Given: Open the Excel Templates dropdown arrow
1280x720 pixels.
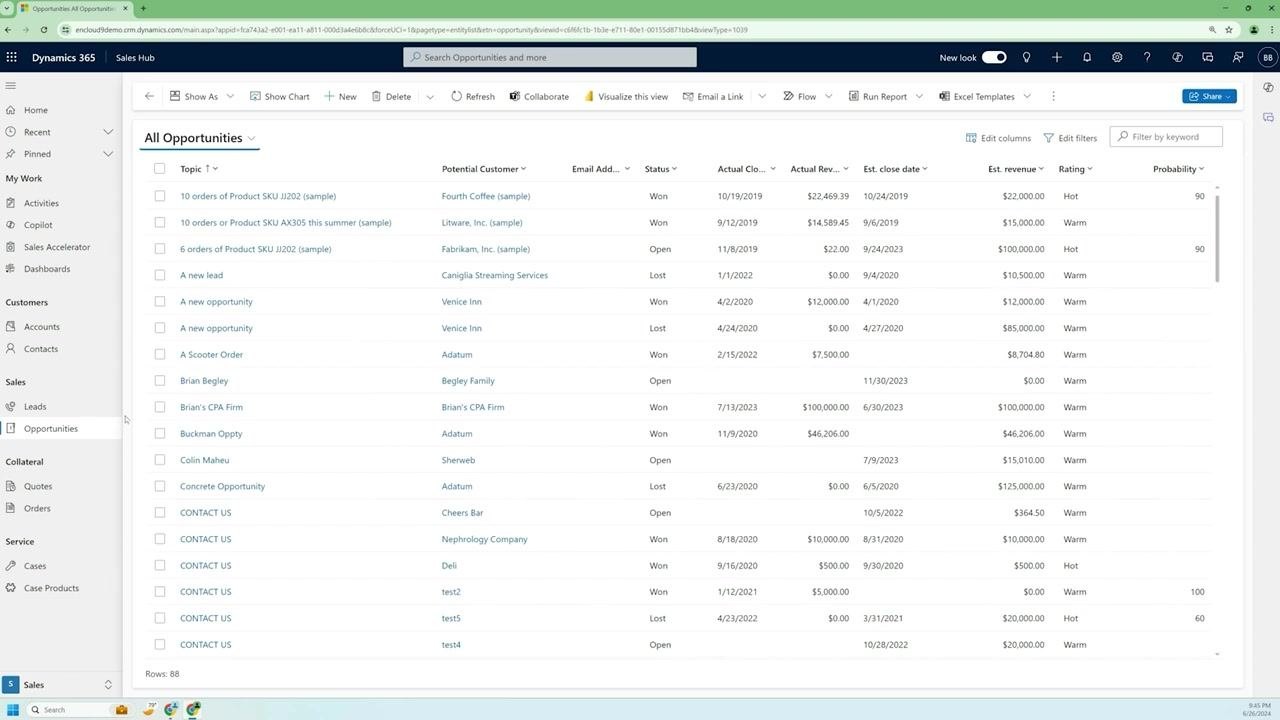Looking at the screenshot, I should click(x=1026, y=96).
